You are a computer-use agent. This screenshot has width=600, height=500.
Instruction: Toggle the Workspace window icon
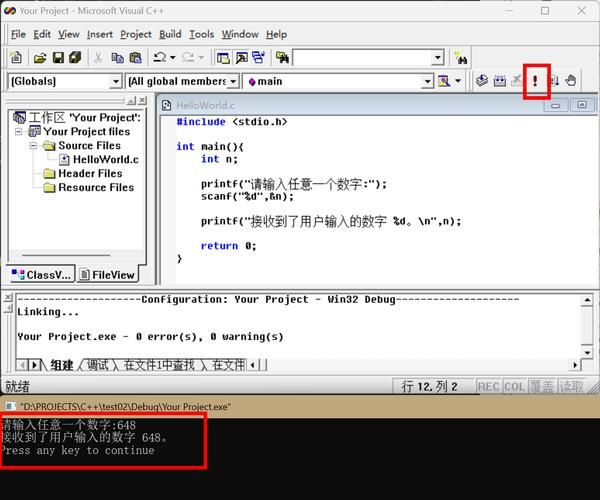(223, 58)
